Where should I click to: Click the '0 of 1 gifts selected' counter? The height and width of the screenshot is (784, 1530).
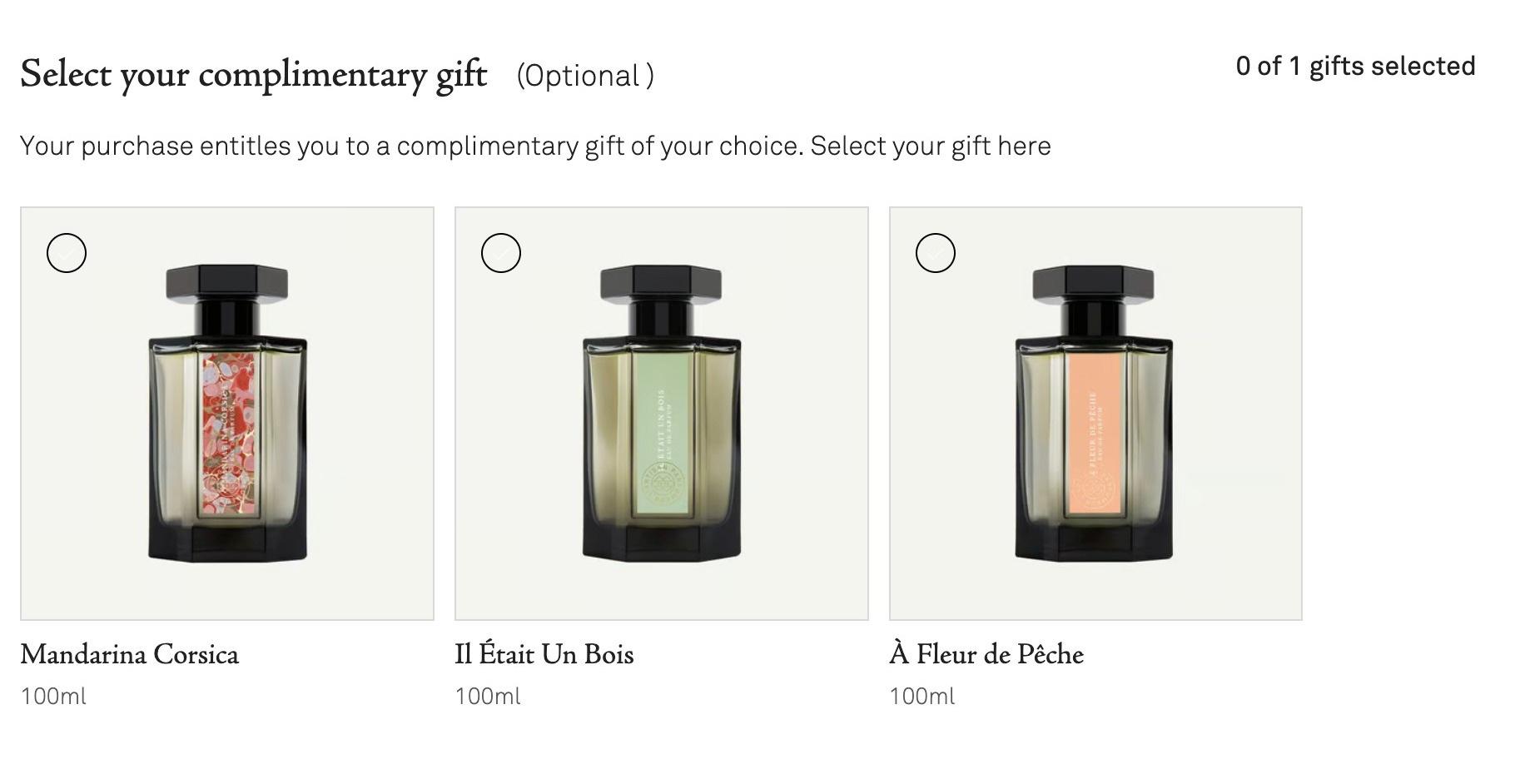click(x=1356, y=67)
